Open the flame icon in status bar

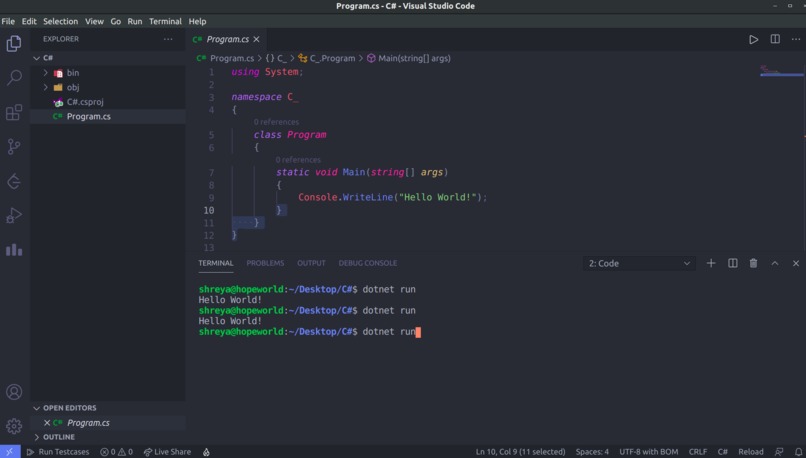206,452
